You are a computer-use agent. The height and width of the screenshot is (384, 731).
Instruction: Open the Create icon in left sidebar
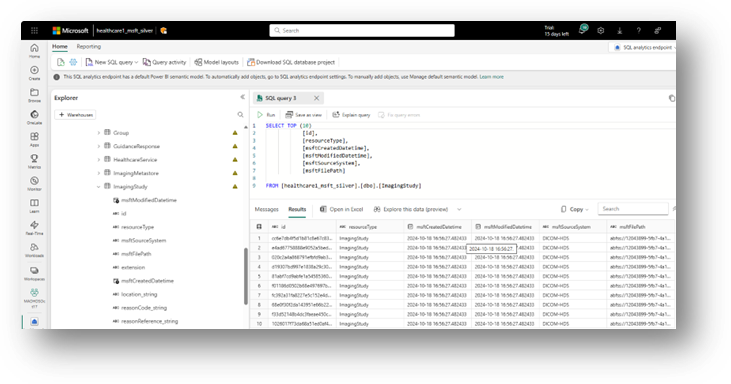click(34, 70)
